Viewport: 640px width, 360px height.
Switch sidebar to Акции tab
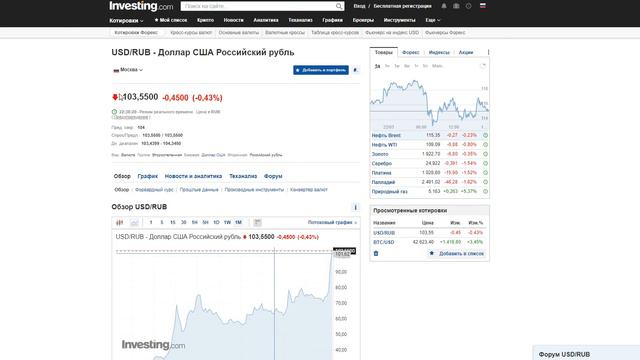click(x=466, y=52)
